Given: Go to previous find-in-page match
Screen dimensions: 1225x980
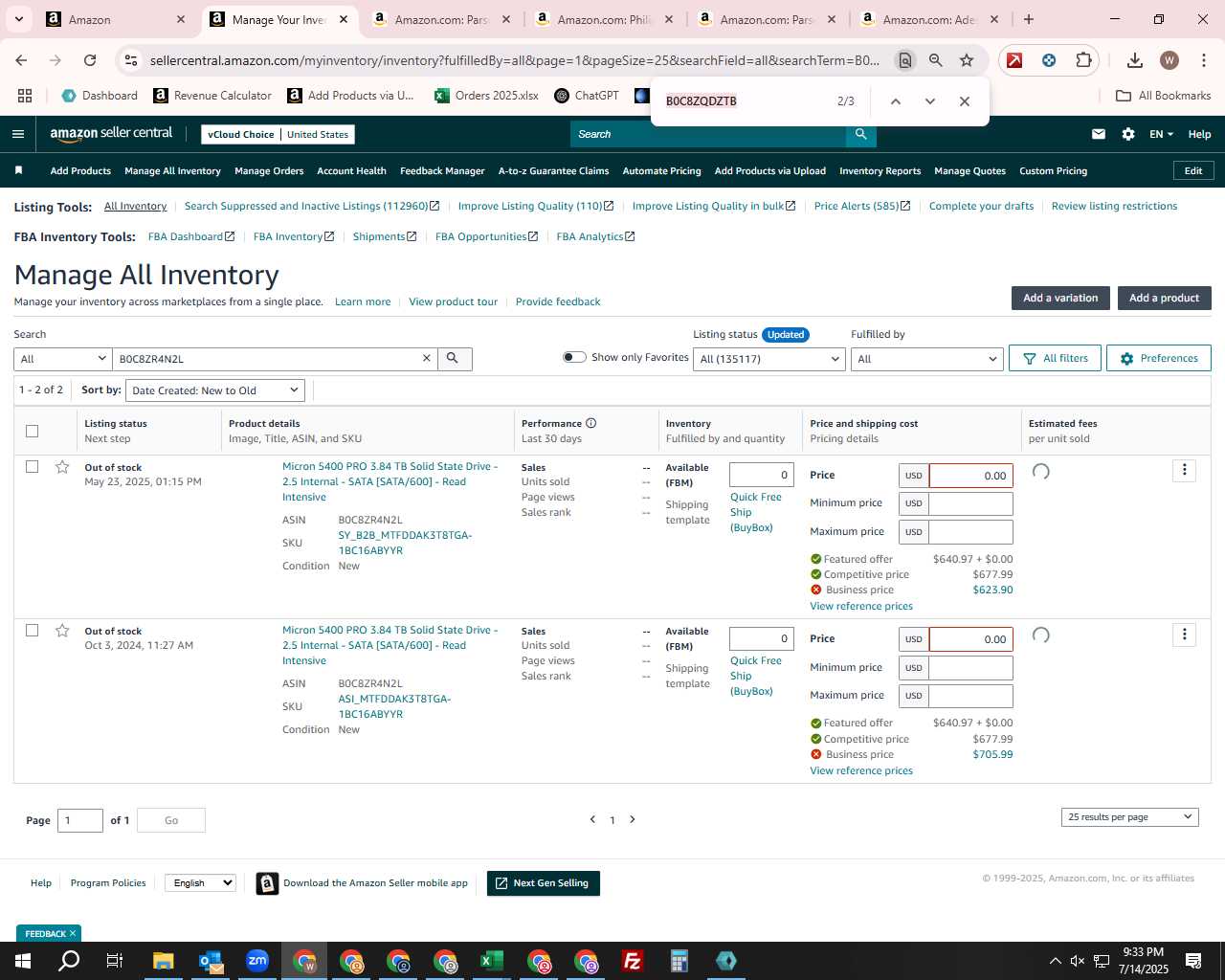Looking at the screenshot, I should point(896,101).
